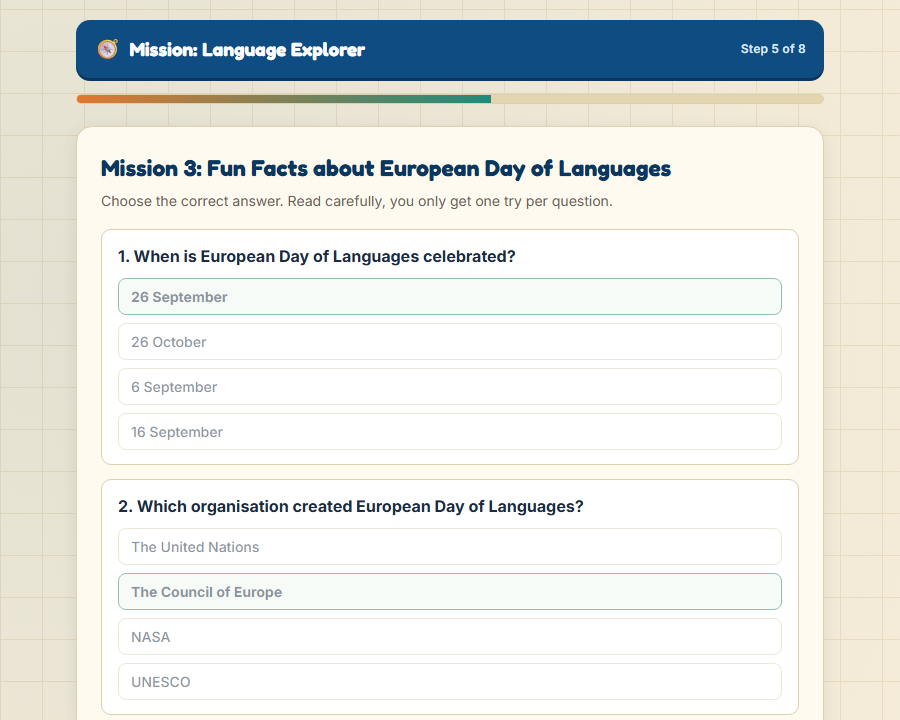Click question 1 about celebration date
This screenshot has width=900, height=720.
click(316, 257)
